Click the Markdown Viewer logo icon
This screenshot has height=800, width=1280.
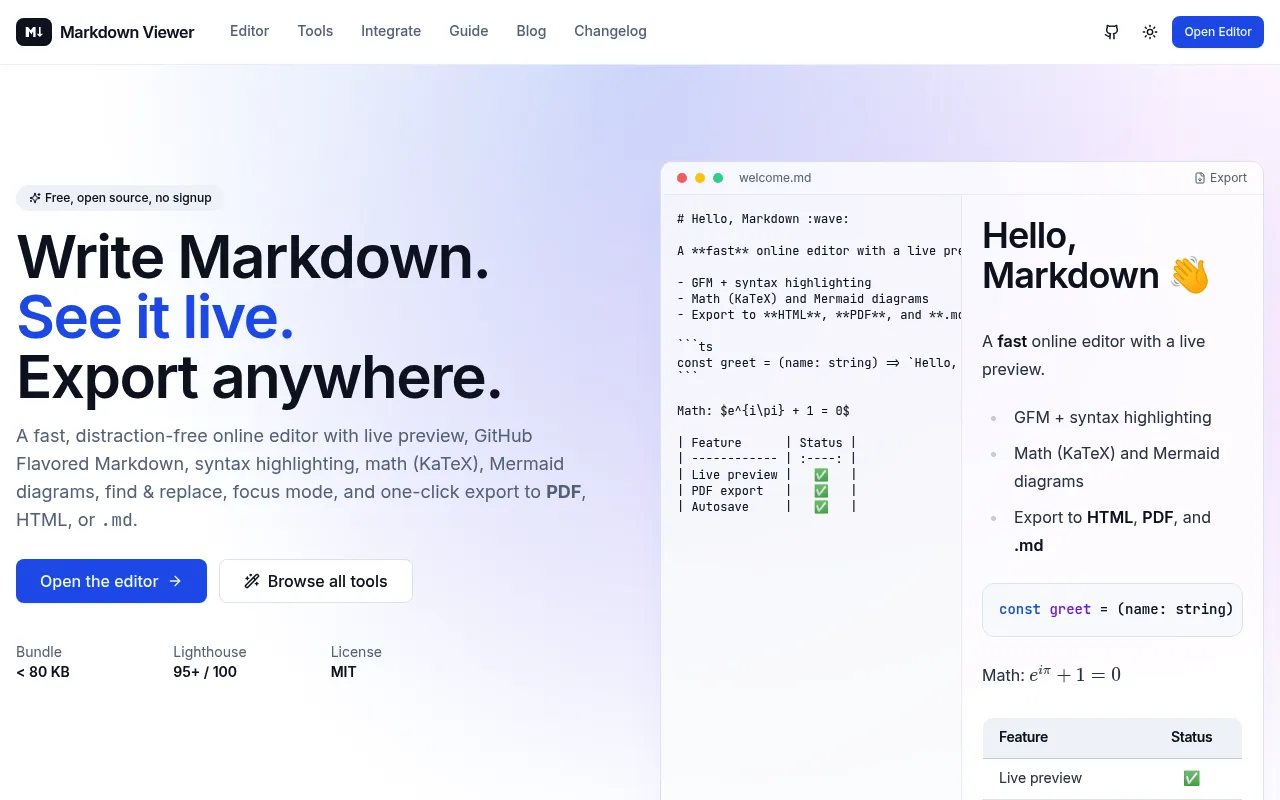[34, 32]
